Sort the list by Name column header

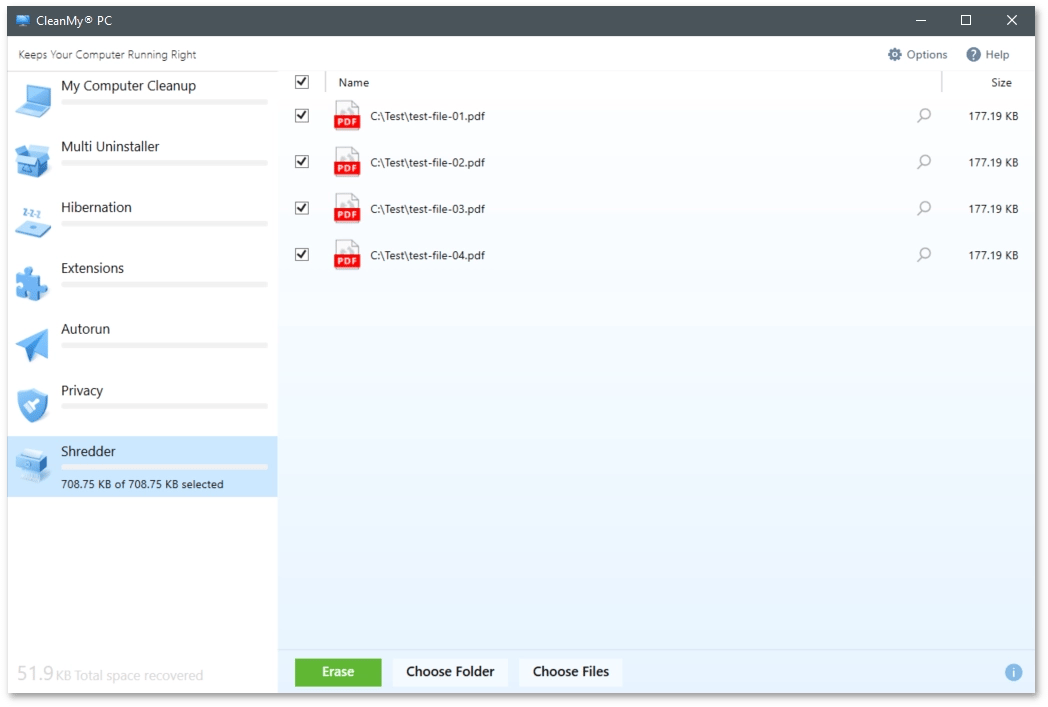point(354,83)
